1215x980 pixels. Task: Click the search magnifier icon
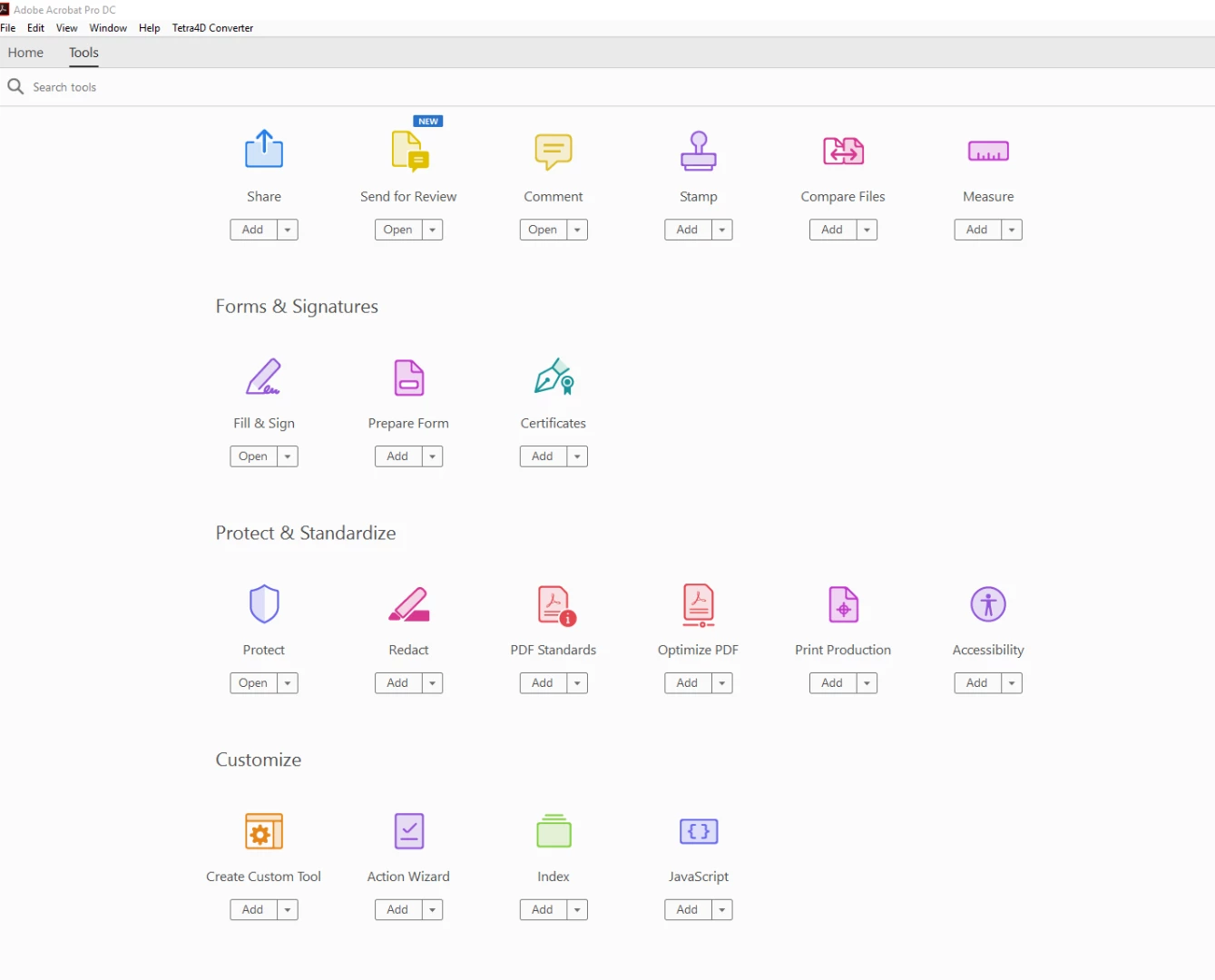15,86
